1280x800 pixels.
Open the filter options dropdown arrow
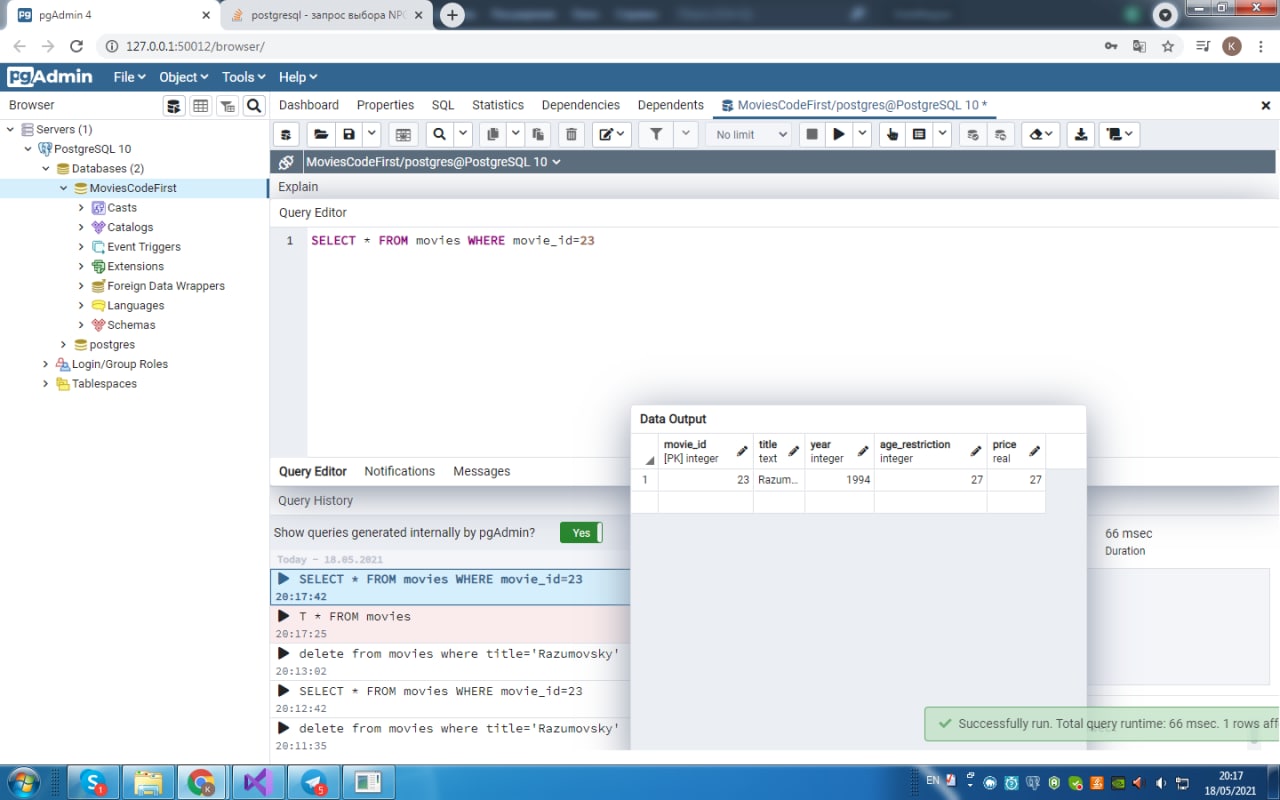point(686,134)
